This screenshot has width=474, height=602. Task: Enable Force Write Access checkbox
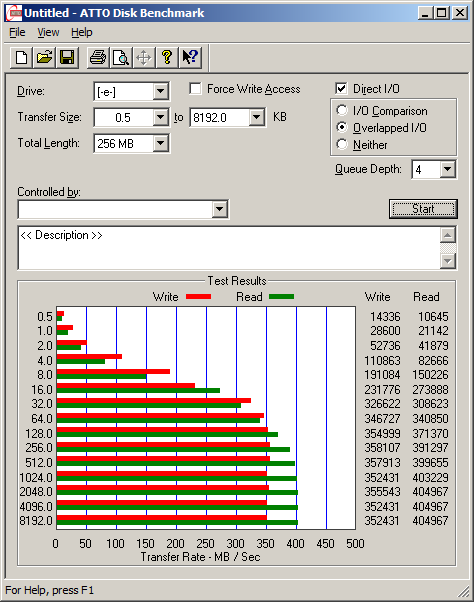[x=195, y=89]
